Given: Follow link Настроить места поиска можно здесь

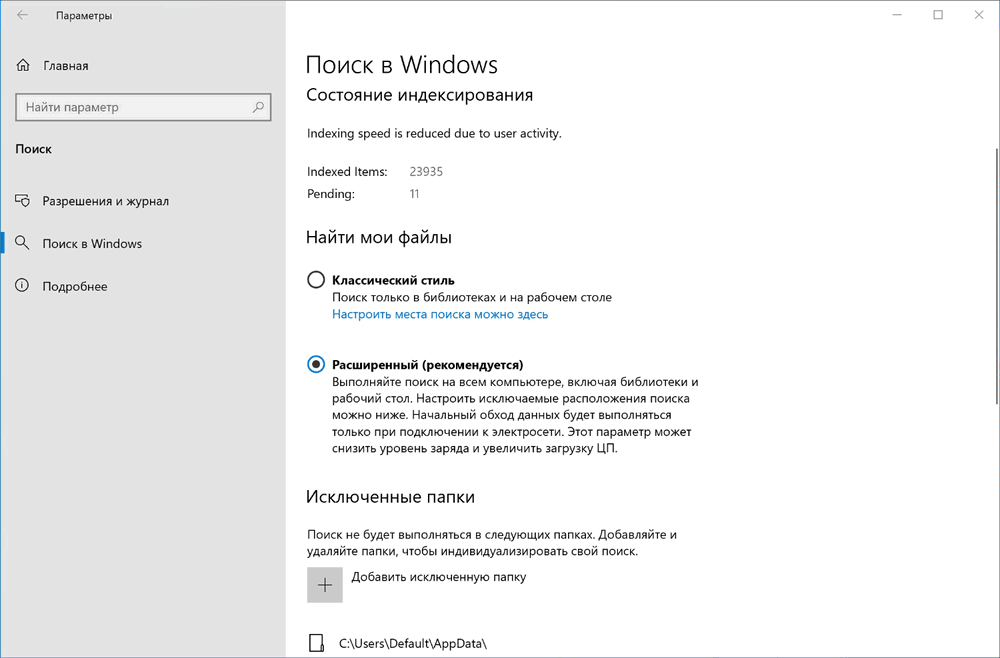Looking at the screenshot, I should (440, 314).
